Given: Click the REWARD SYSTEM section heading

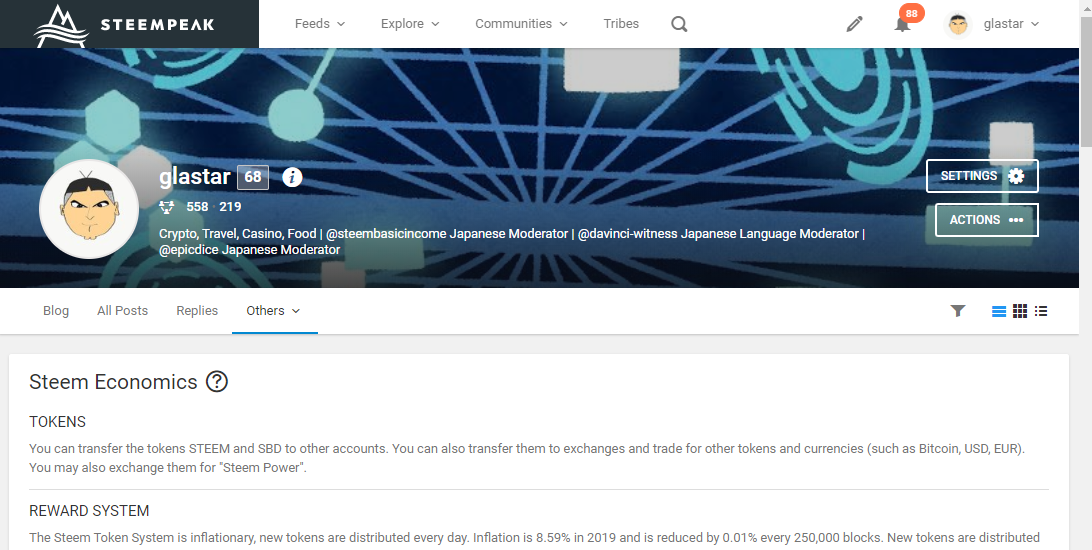Looking at the screenshot, I should coord(89,511).
